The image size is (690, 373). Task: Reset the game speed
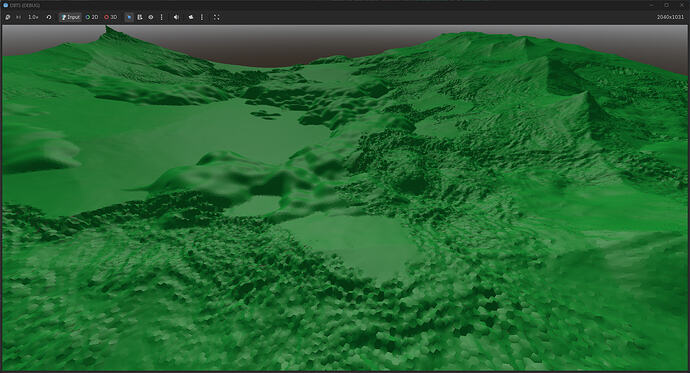[x=49, y=17]
